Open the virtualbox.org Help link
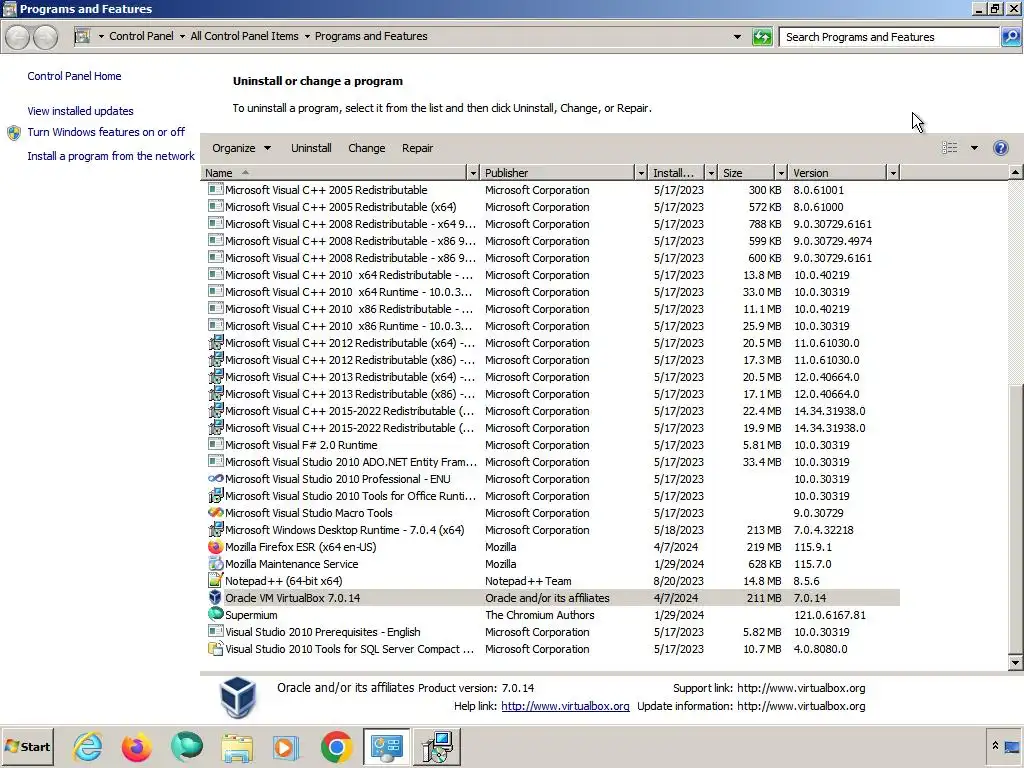The width and height of the screenshot is (1024, 768). pos(565,707)
